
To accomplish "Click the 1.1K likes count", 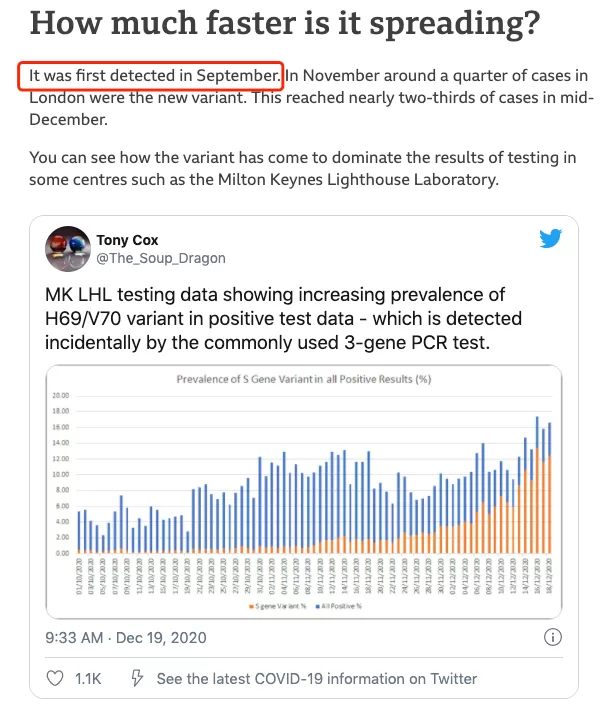I will (88, 678).
